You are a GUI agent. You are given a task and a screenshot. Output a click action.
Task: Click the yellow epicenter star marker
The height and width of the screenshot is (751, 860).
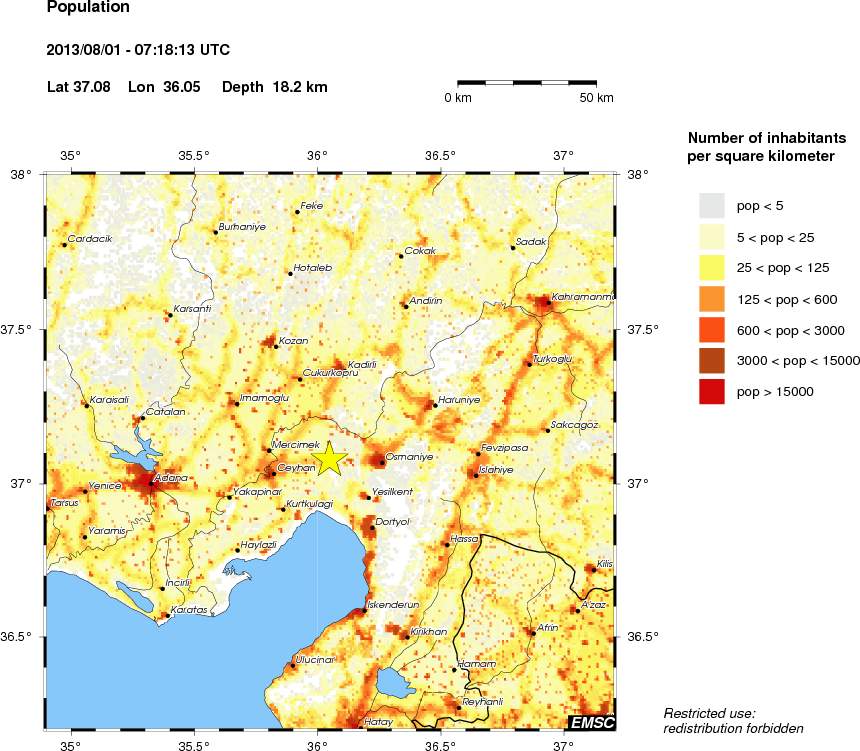329,458
